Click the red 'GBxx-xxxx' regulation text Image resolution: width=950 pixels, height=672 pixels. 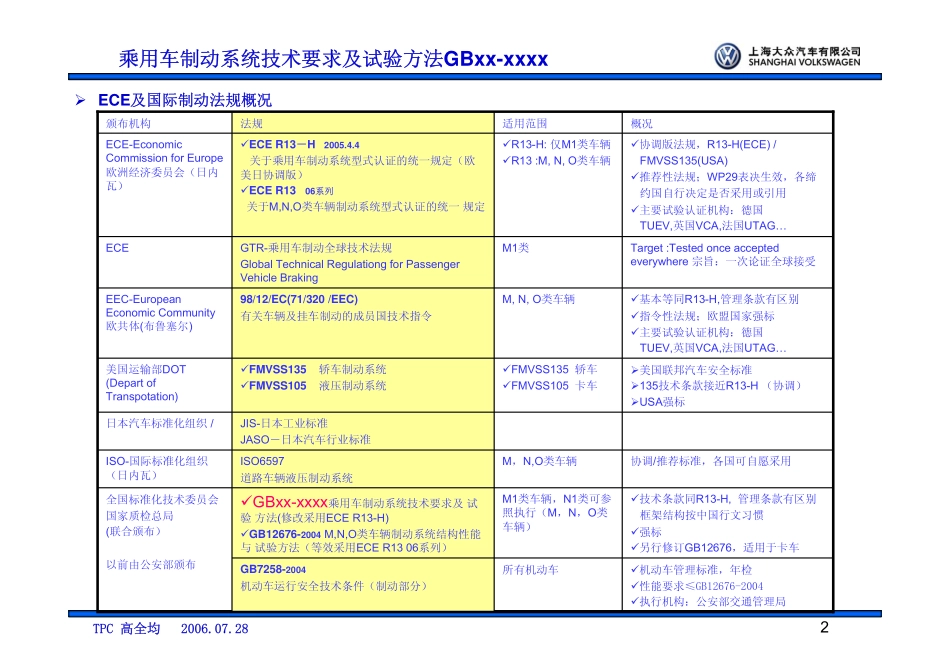(x=290, y=502)
